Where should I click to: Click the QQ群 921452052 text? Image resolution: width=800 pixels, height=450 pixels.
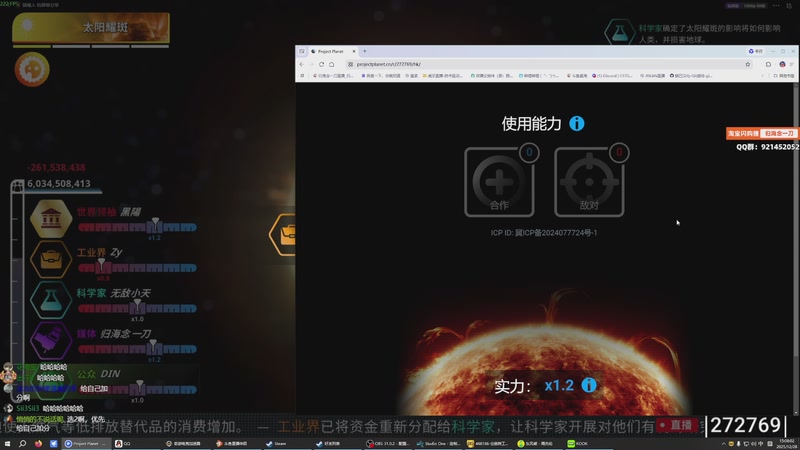(767, 147)
